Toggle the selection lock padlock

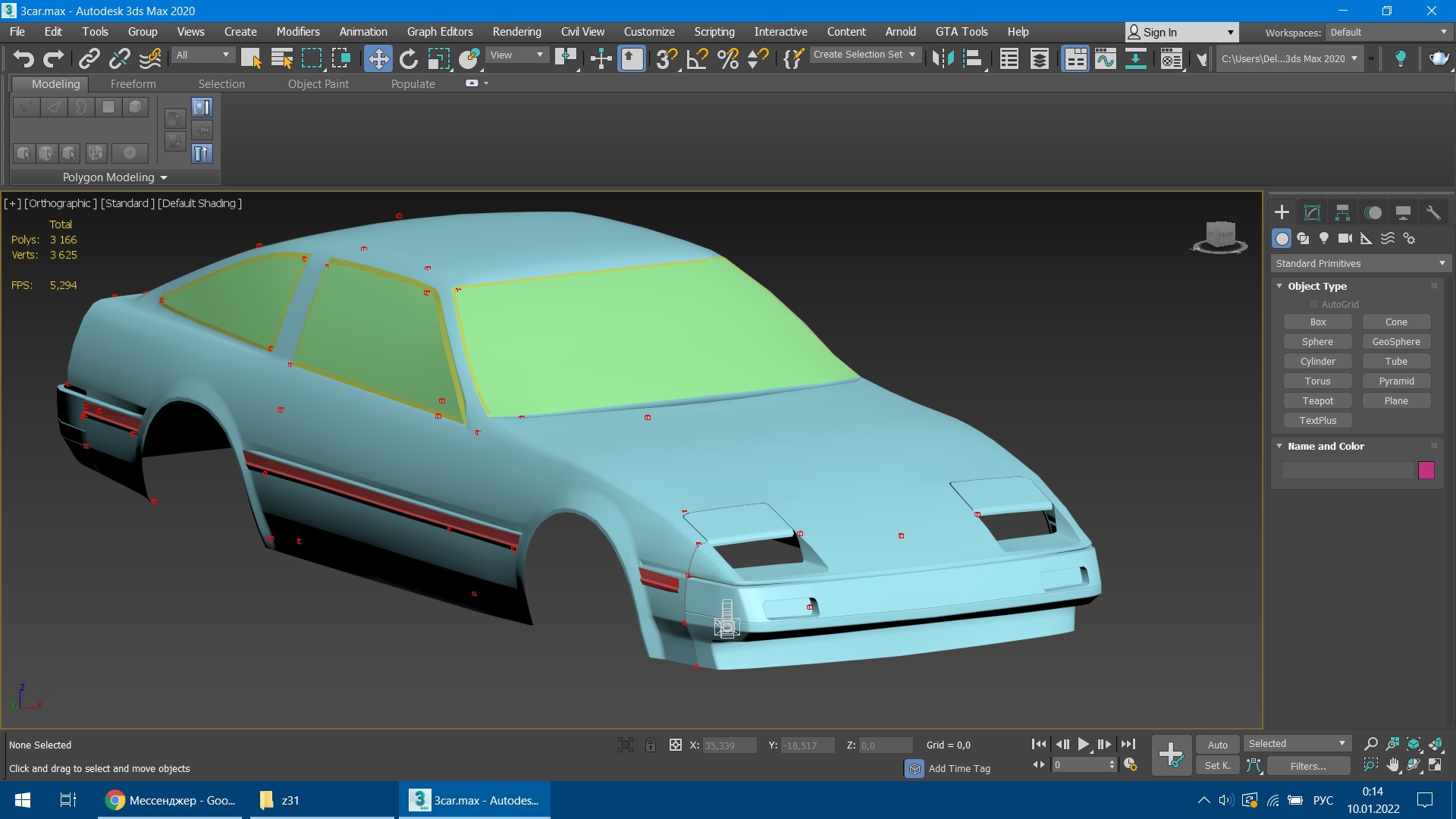pyautogui.click(x=651, y=745)
